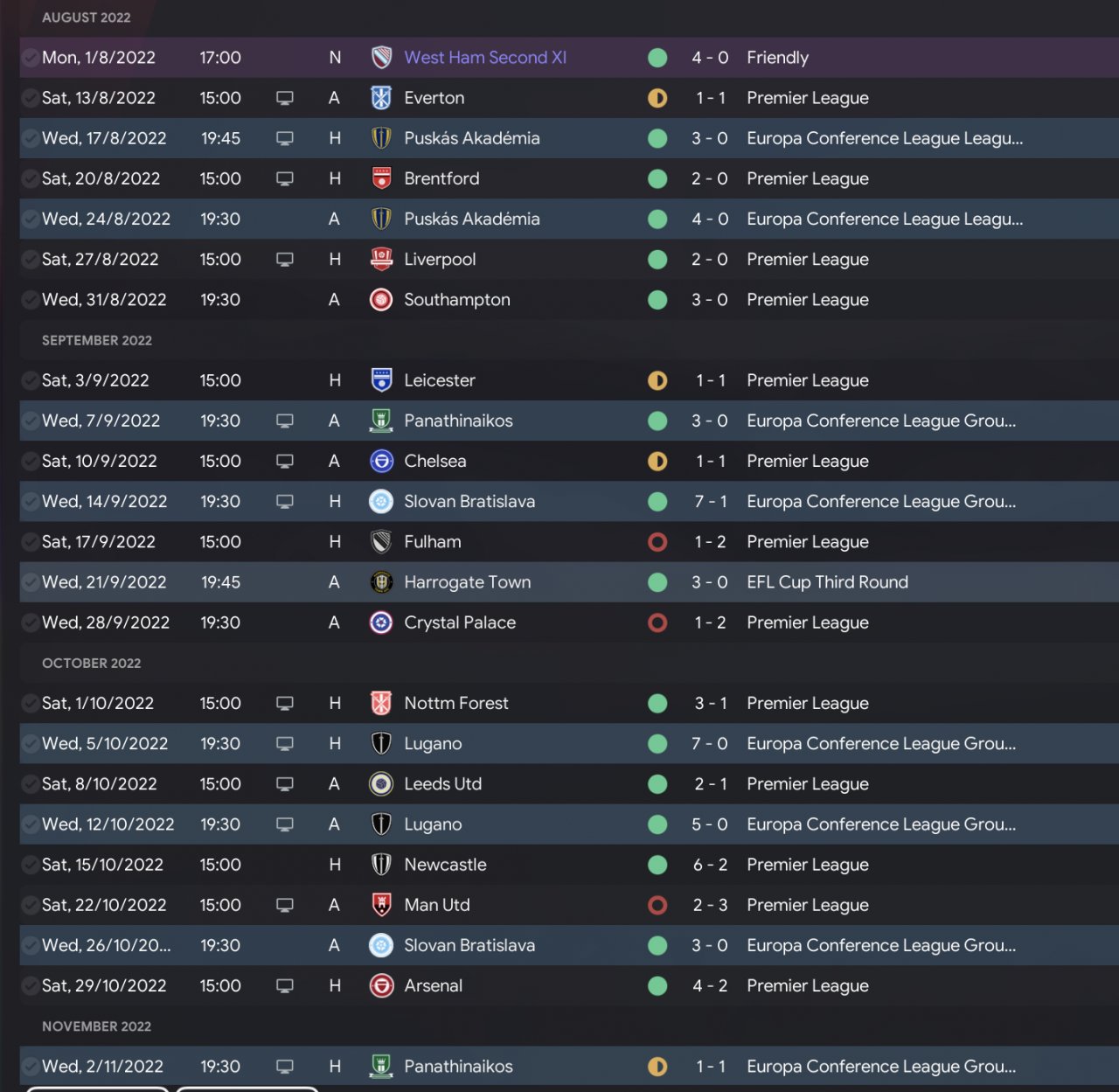
Task: Click the red loss indicator for Fulham match
Action: 657,542
